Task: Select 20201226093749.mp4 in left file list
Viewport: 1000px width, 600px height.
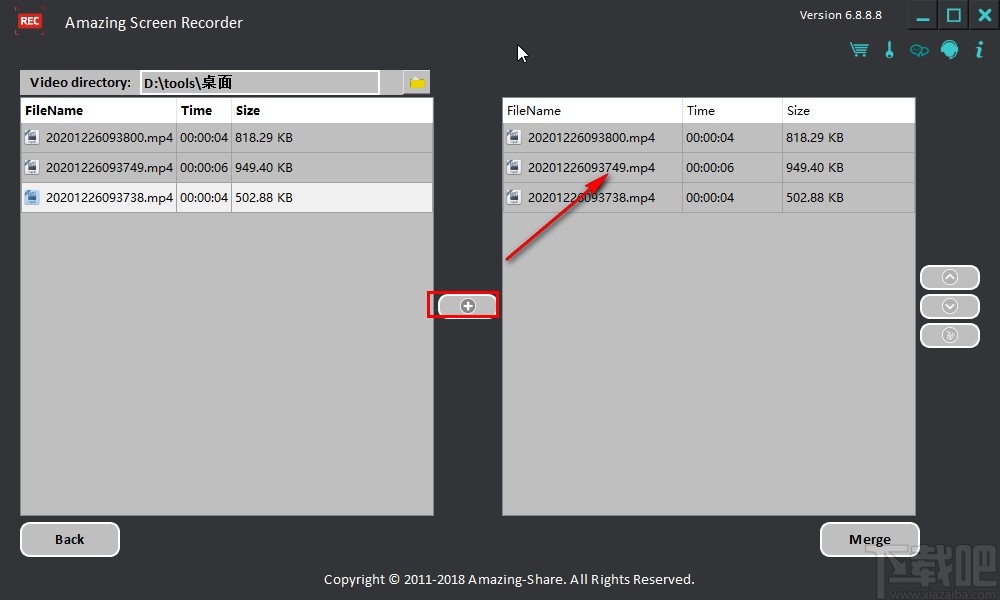Action: click(226, 168)
